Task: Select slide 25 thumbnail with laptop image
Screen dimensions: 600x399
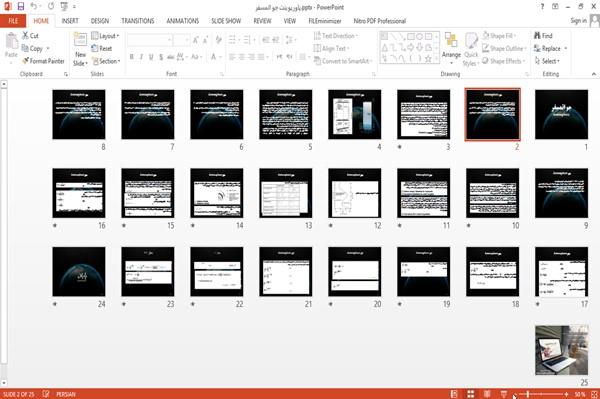Action: click(561, 350)
